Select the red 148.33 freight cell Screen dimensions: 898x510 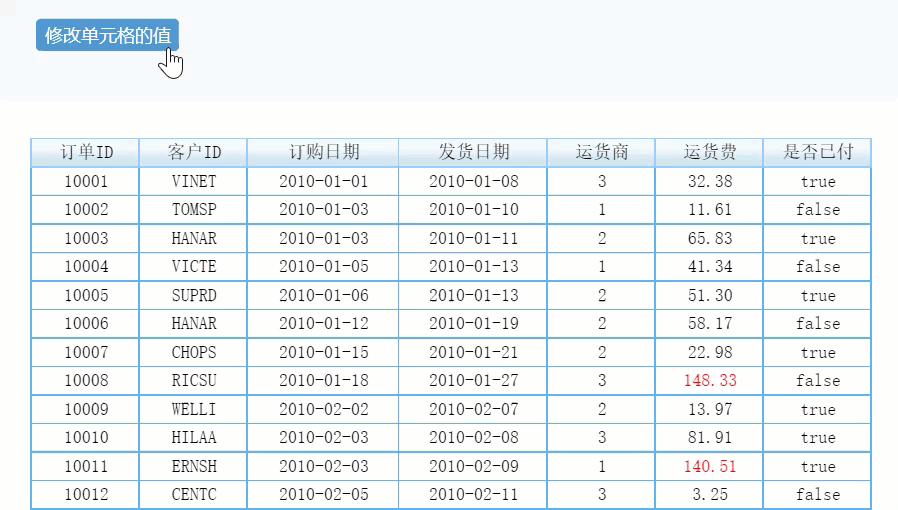pyautogui.click(x=709, y=381)
